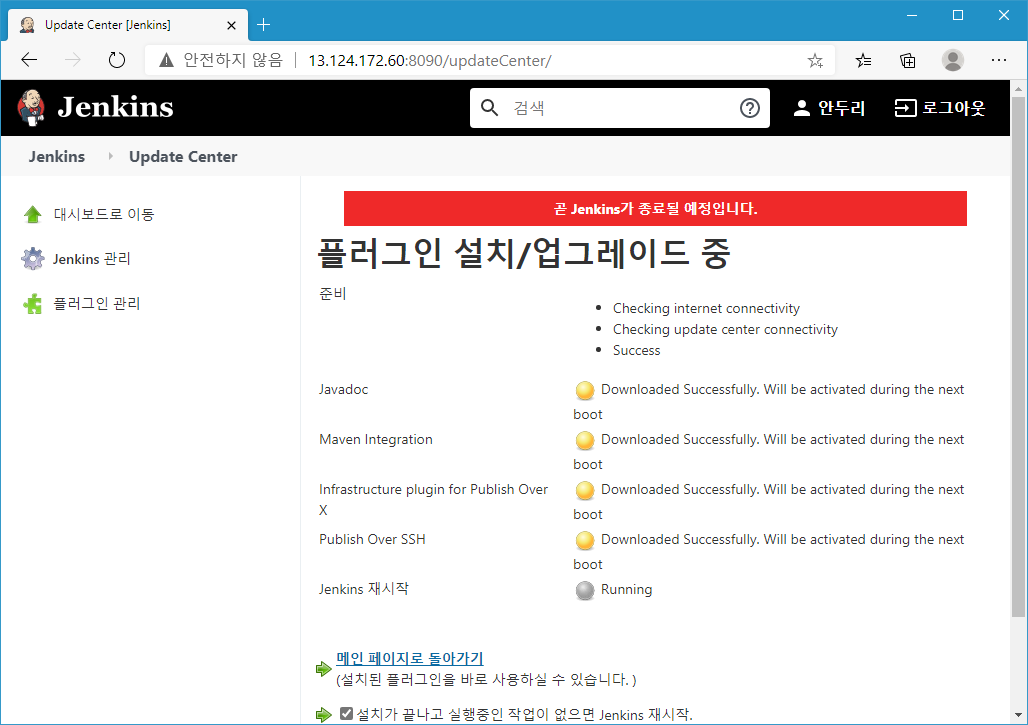The image size is (1028, 725).
Task: Open the browser collections icon
Action: [907, 60]
